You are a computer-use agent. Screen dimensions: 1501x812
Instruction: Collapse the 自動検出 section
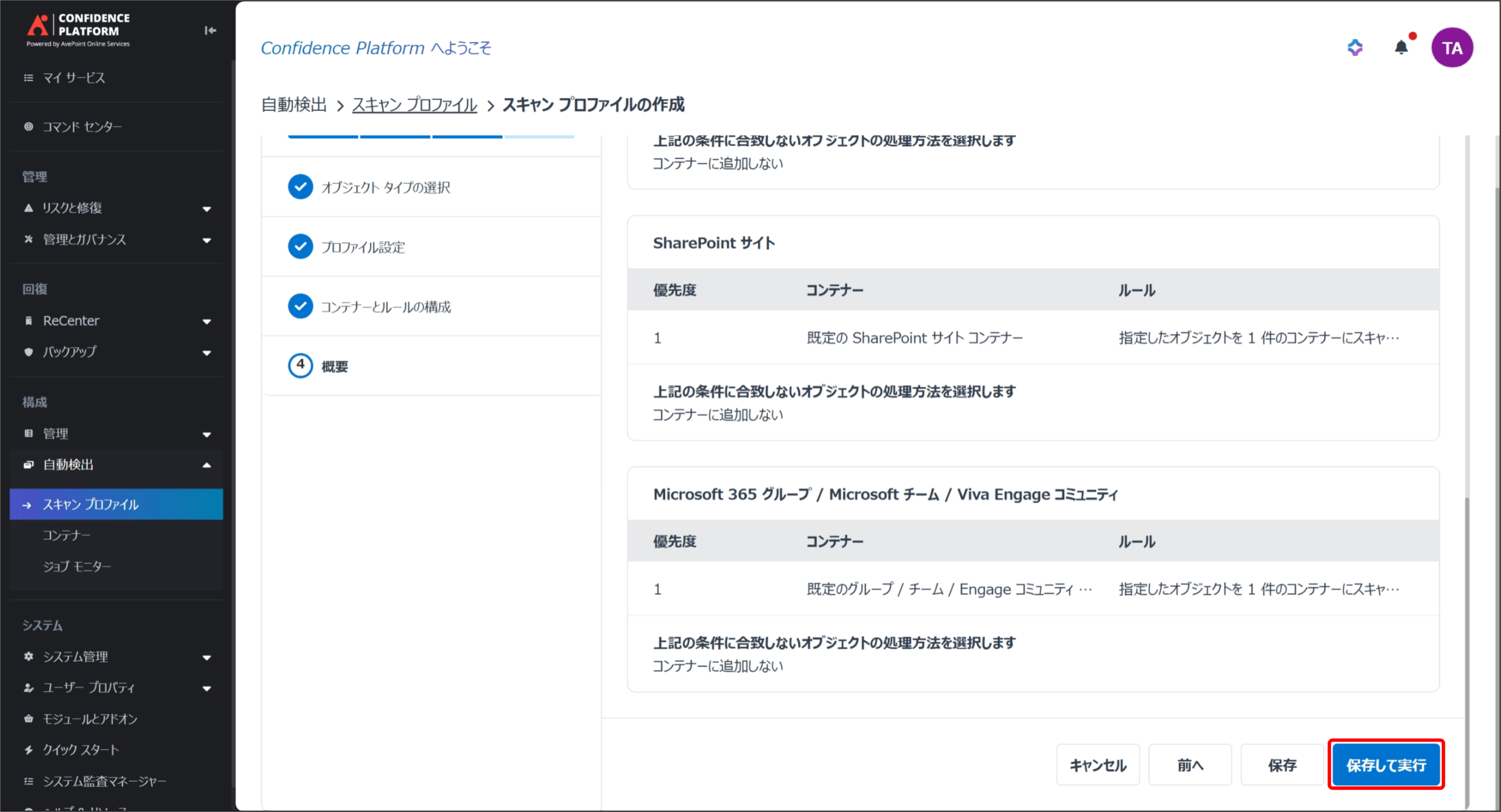click(x=206, y=465)
